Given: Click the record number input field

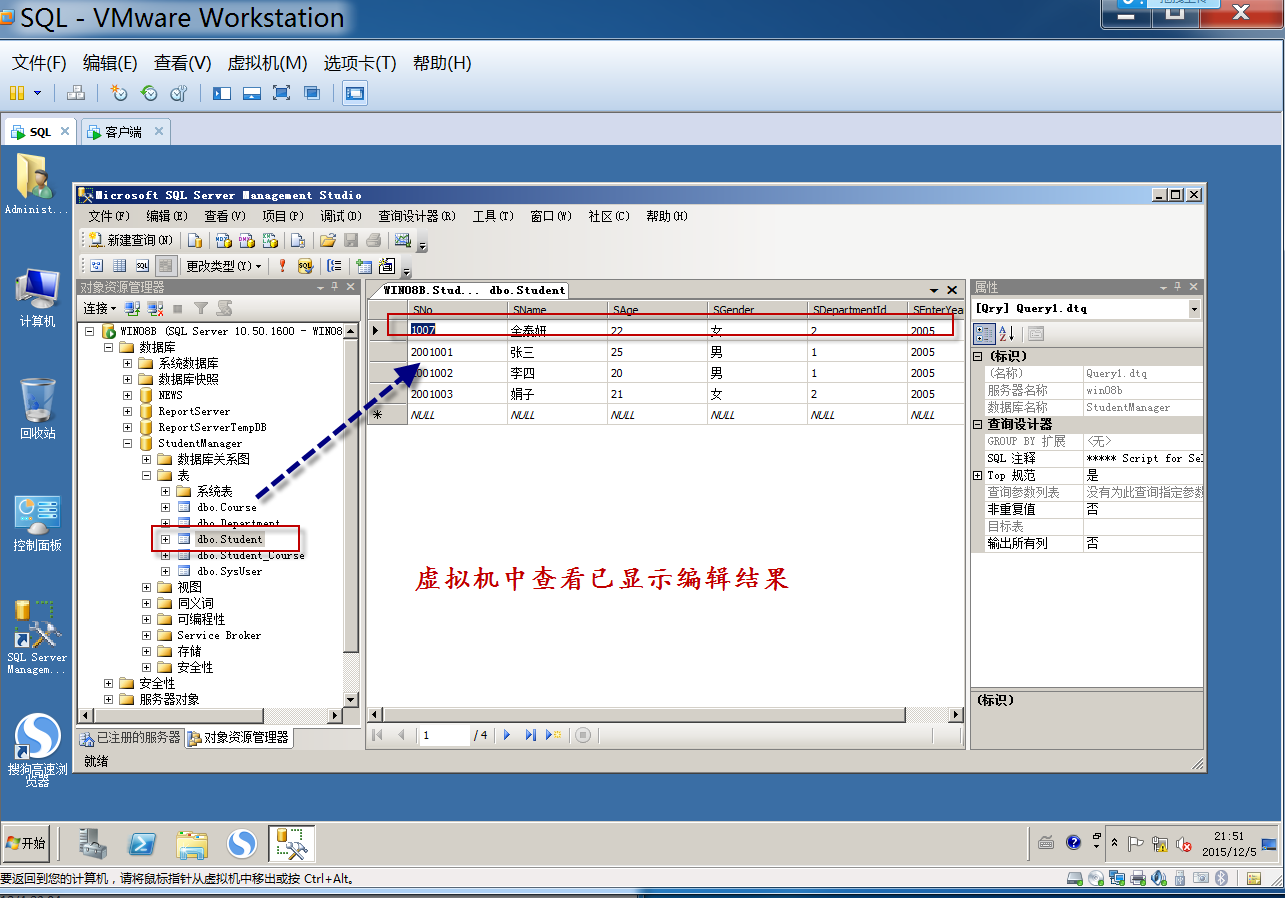Looking at the screenshot, I should pos(444,735).
